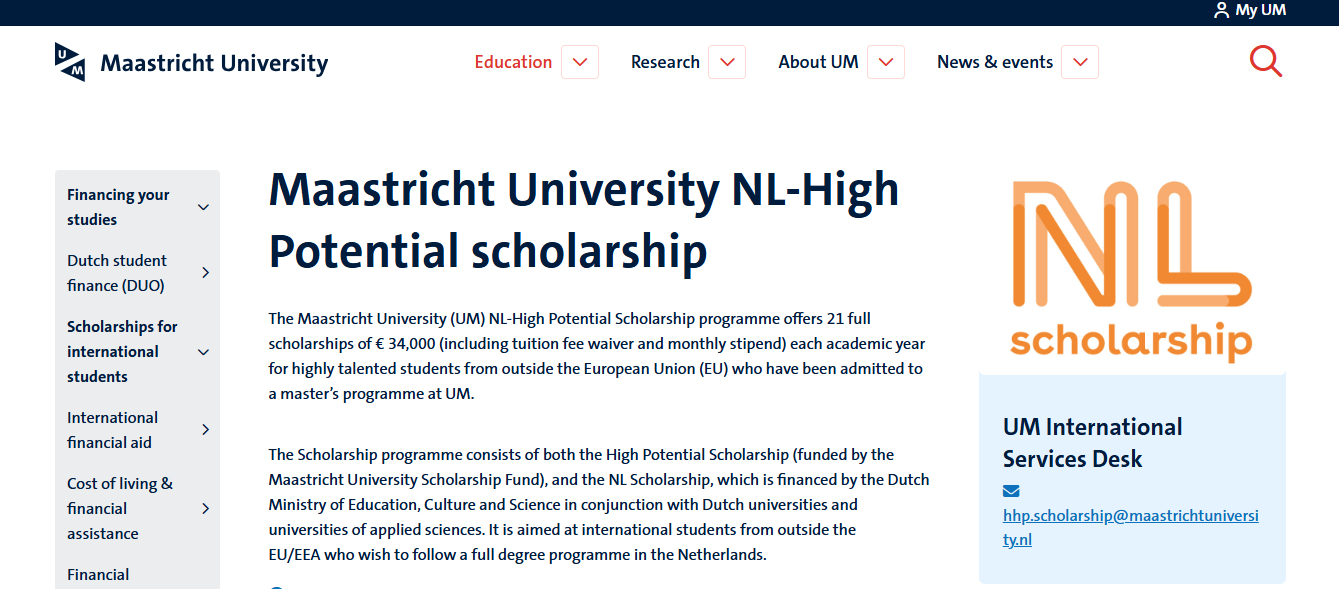The height and width of the screenshot is (589, 1339).
Task: Click the chevron next to Dutch student finance (DUO)
Action: coord(205,272)
